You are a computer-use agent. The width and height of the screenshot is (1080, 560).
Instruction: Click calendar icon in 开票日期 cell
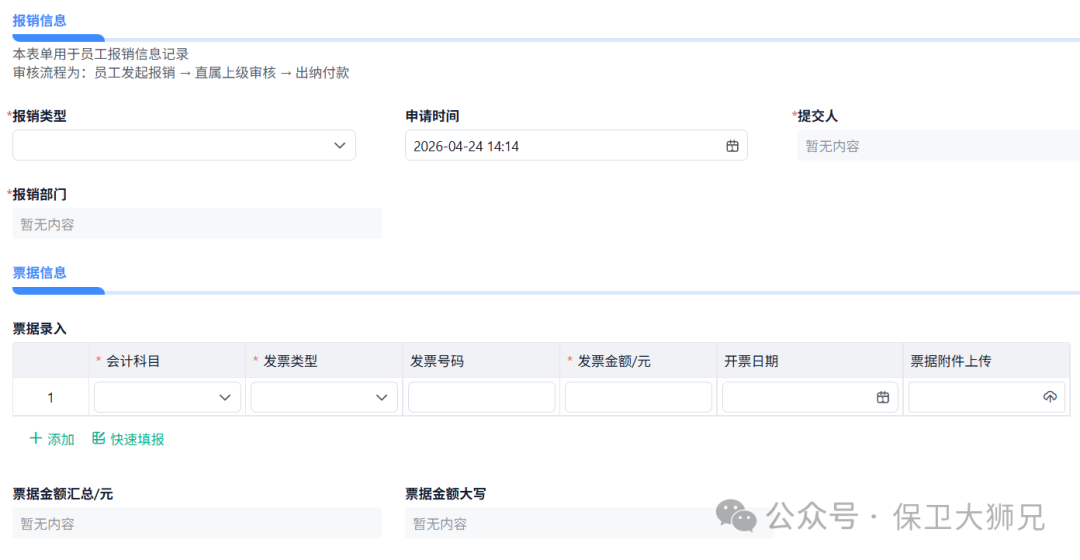(x=883, y=397)
